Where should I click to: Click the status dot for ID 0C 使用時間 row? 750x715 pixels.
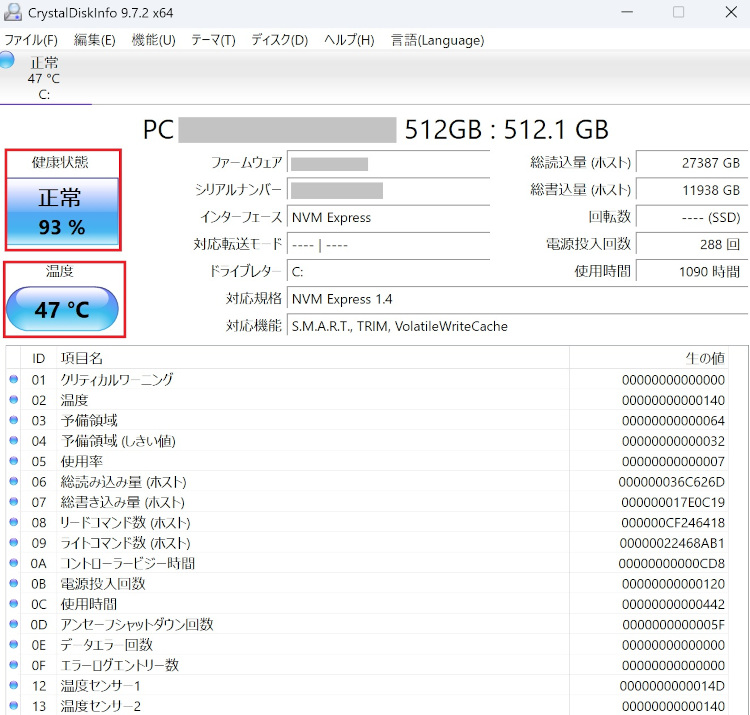coord(13,604)
